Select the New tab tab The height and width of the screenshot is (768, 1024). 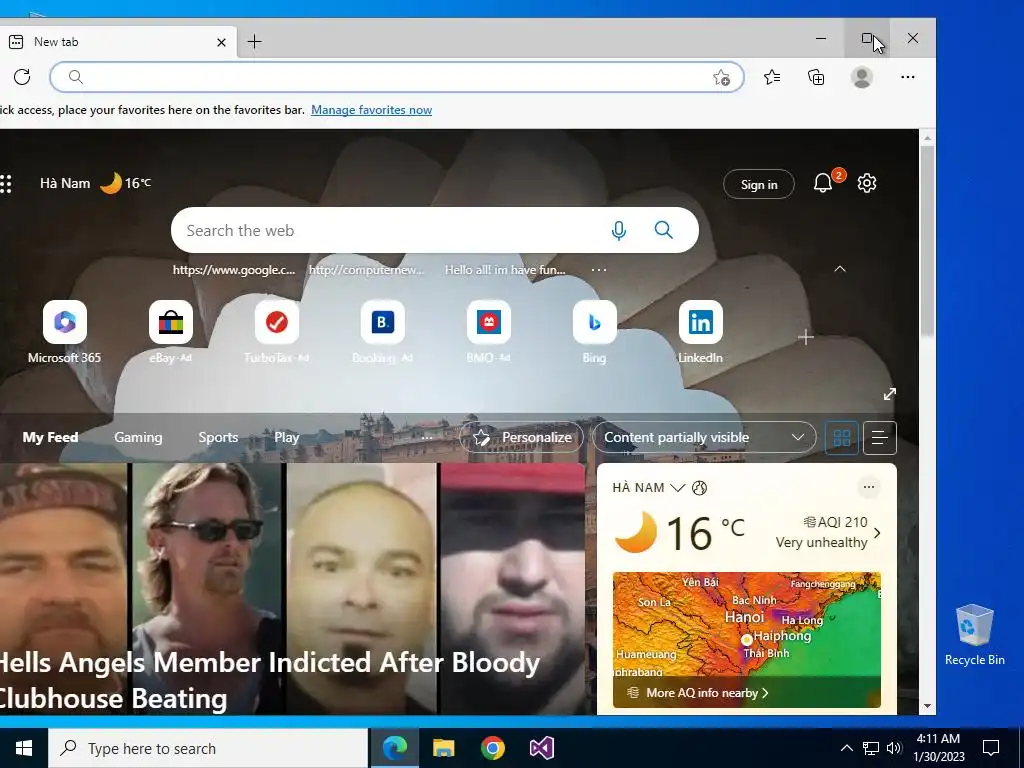click(x=118, y=42)
